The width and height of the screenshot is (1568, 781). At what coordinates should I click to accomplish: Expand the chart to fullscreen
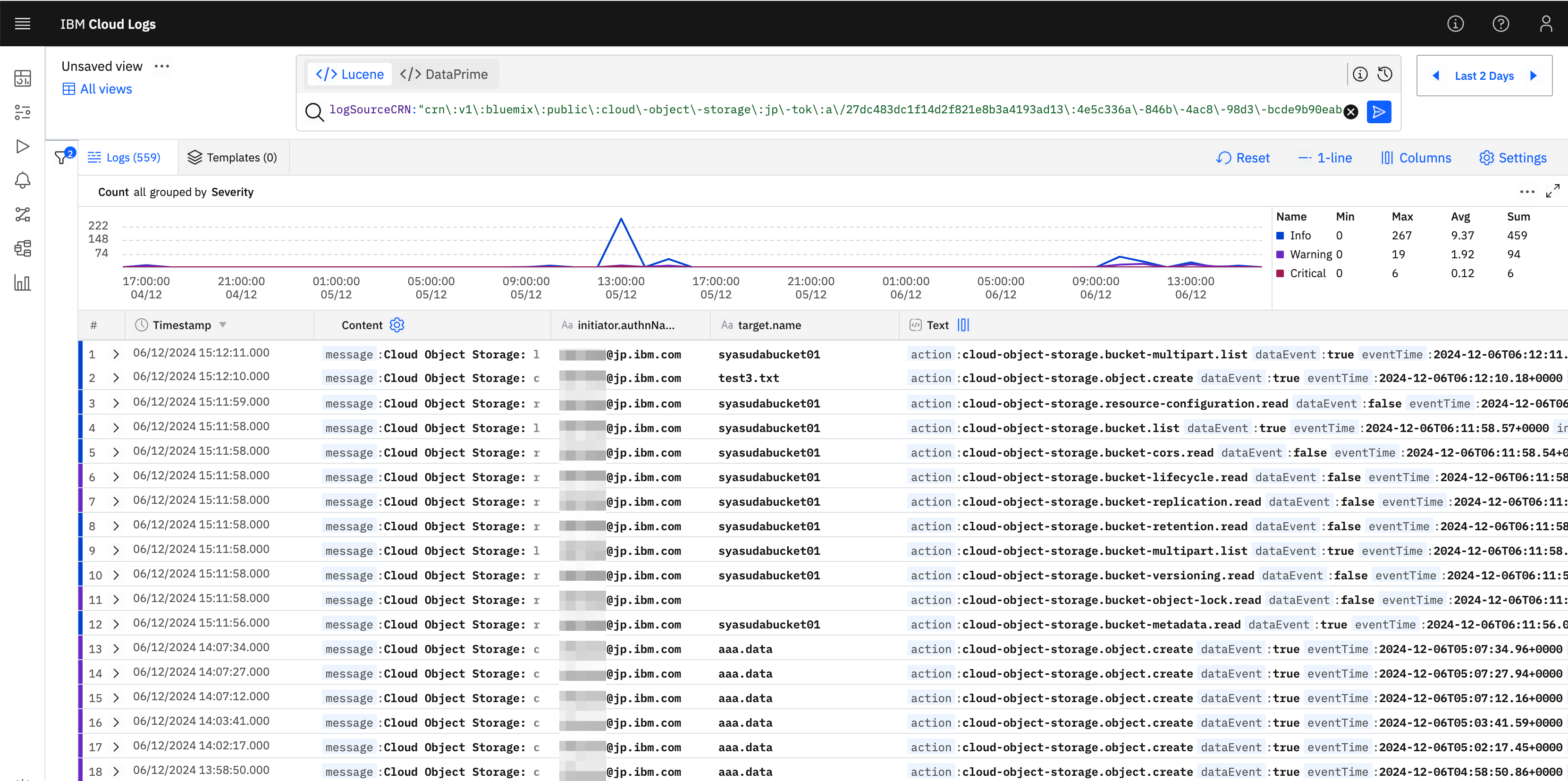pos(1552,191)
